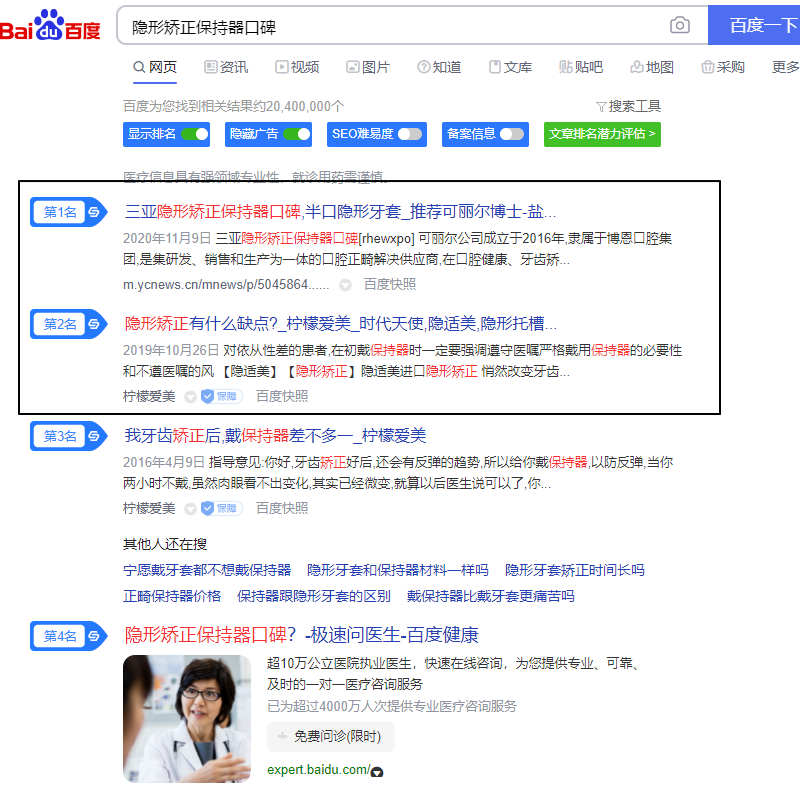Search 正畸保持器价格
Screen dimensions: 800x800
[x=172, y=596]
